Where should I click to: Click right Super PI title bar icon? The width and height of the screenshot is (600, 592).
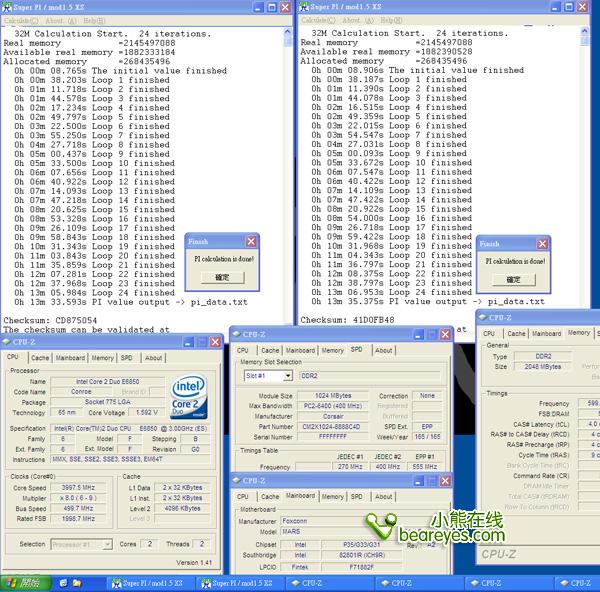click(304, 7)
